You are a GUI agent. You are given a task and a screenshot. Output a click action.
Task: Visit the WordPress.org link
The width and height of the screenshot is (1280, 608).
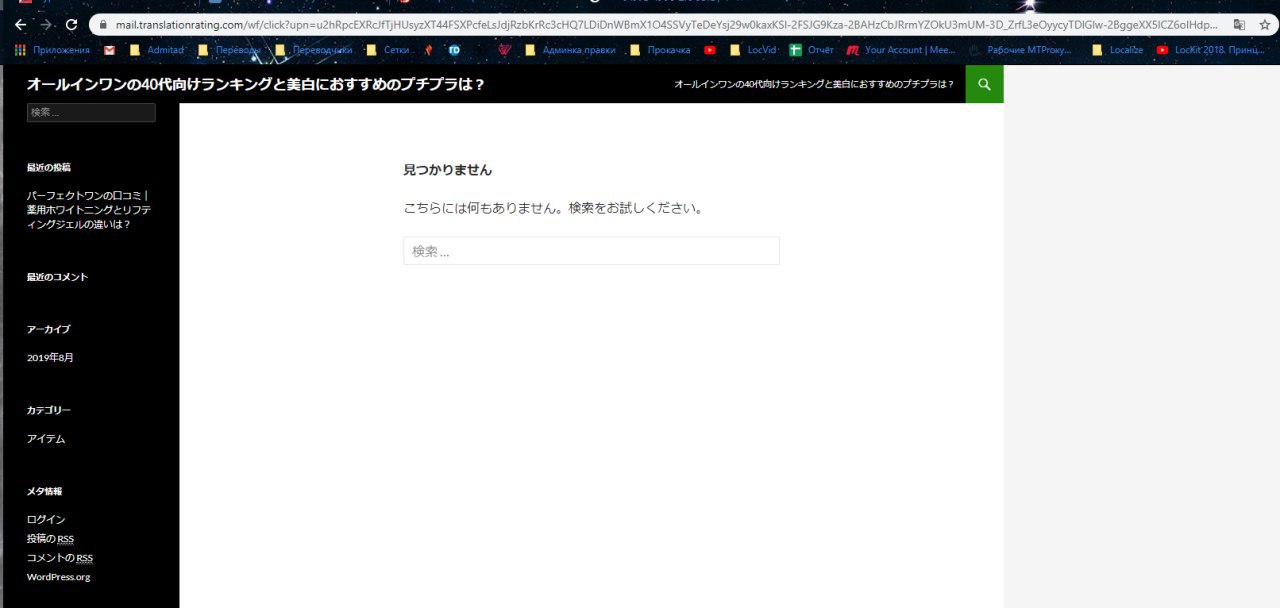[59, 577]
